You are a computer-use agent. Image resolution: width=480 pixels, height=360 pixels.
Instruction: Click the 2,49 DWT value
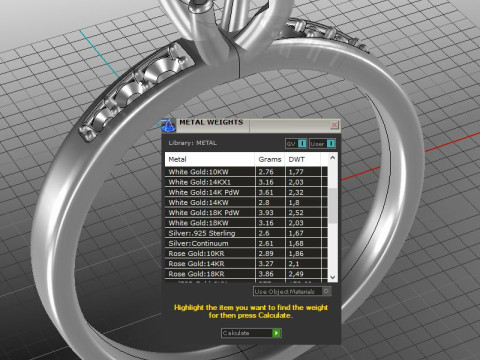[x=296, y=274]
